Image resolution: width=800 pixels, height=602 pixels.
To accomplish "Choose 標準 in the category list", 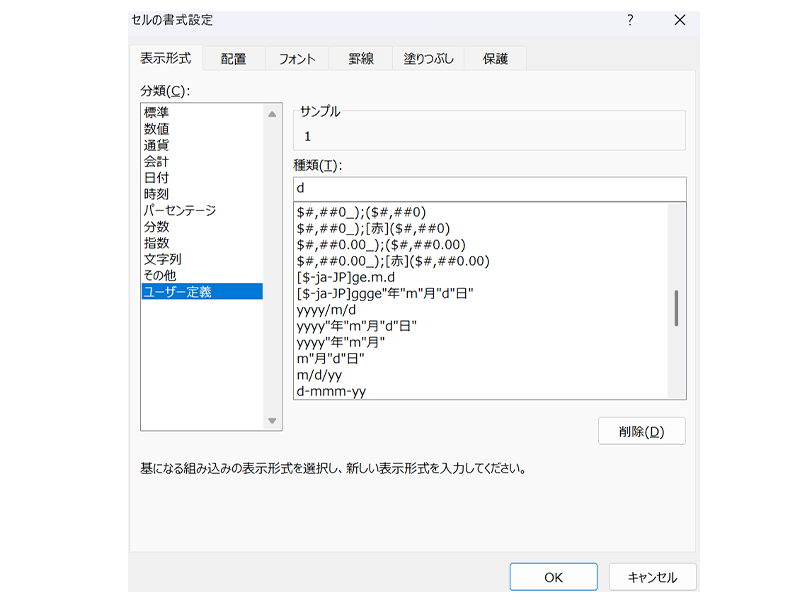I will (x=157, y=113).
